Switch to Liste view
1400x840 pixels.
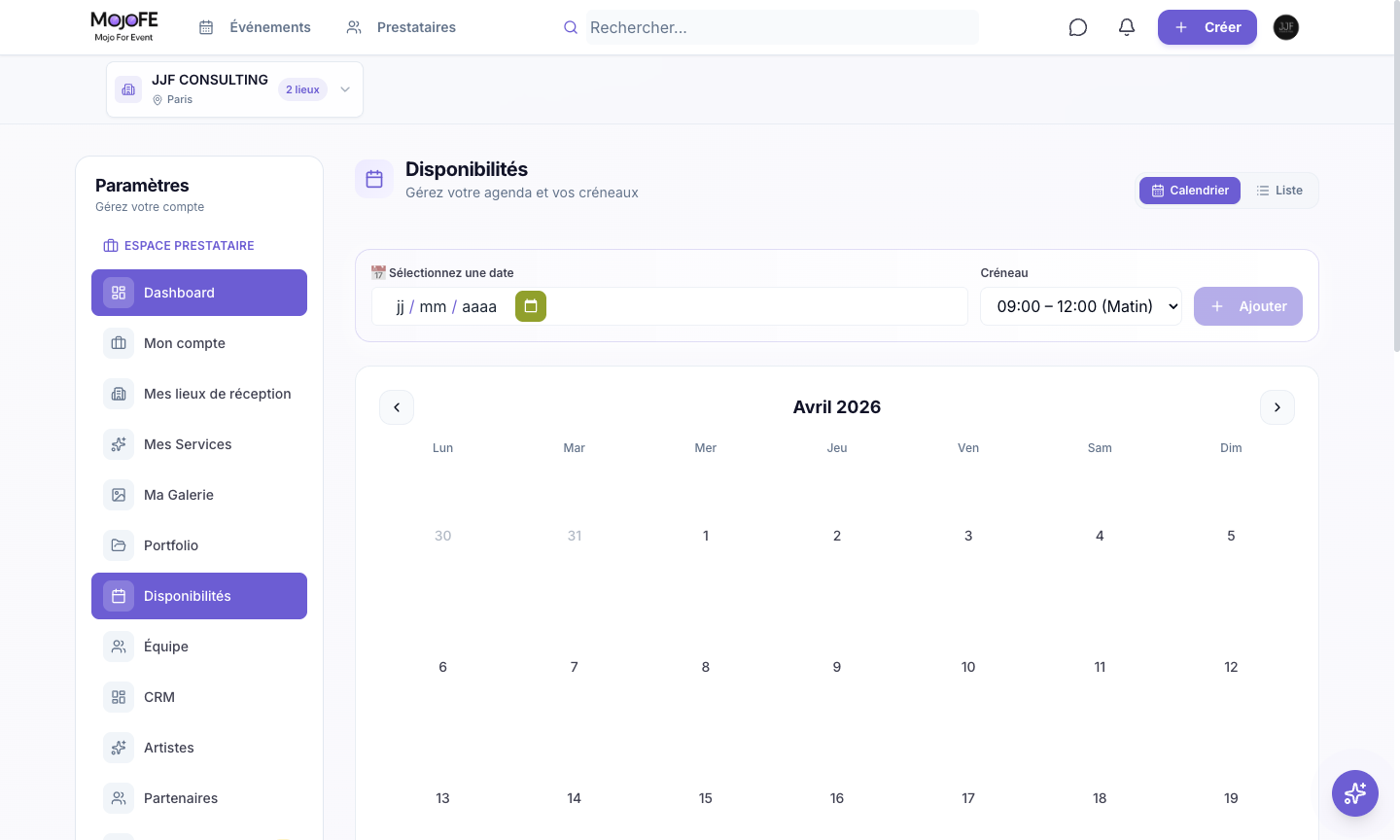pos(1279,191)
